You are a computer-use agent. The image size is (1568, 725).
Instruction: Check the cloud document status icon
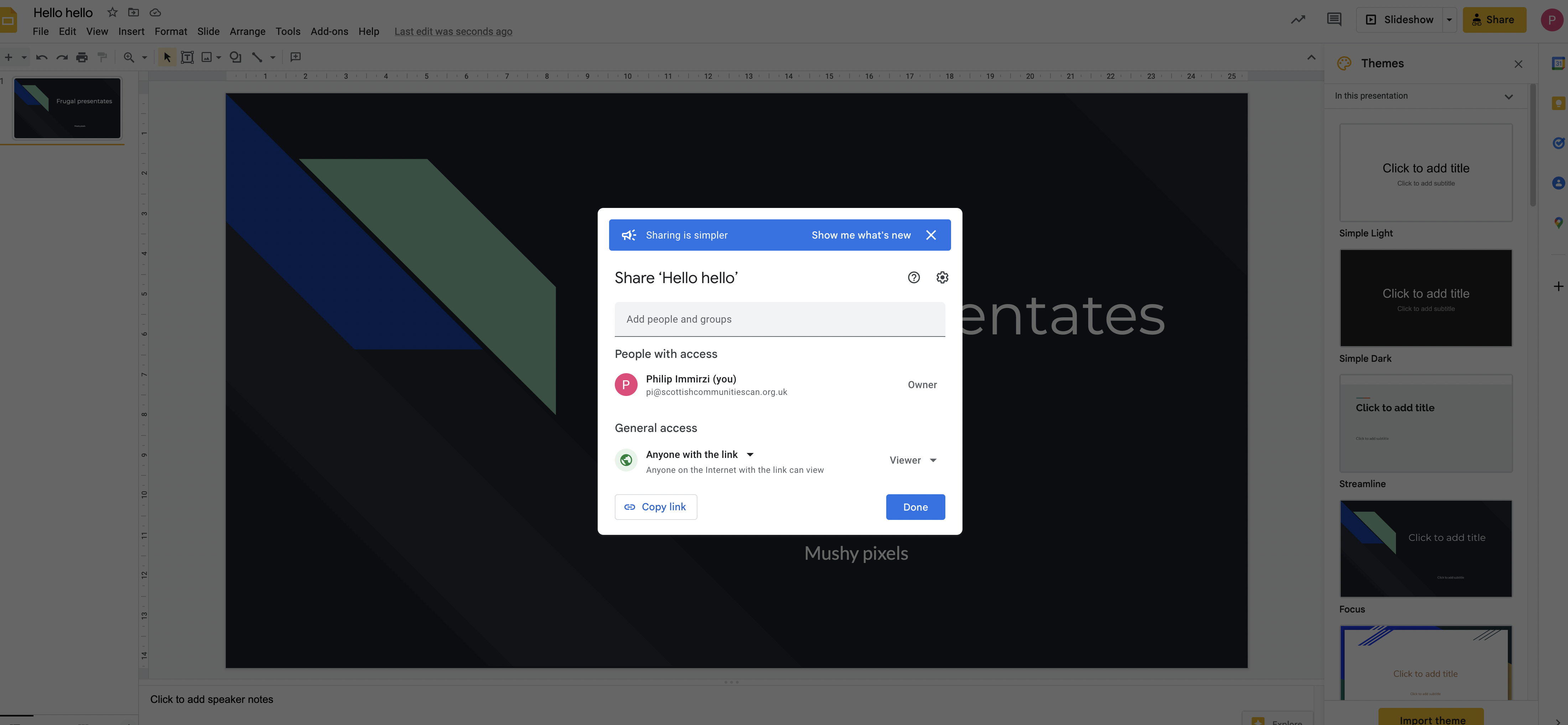coord(155,12)
